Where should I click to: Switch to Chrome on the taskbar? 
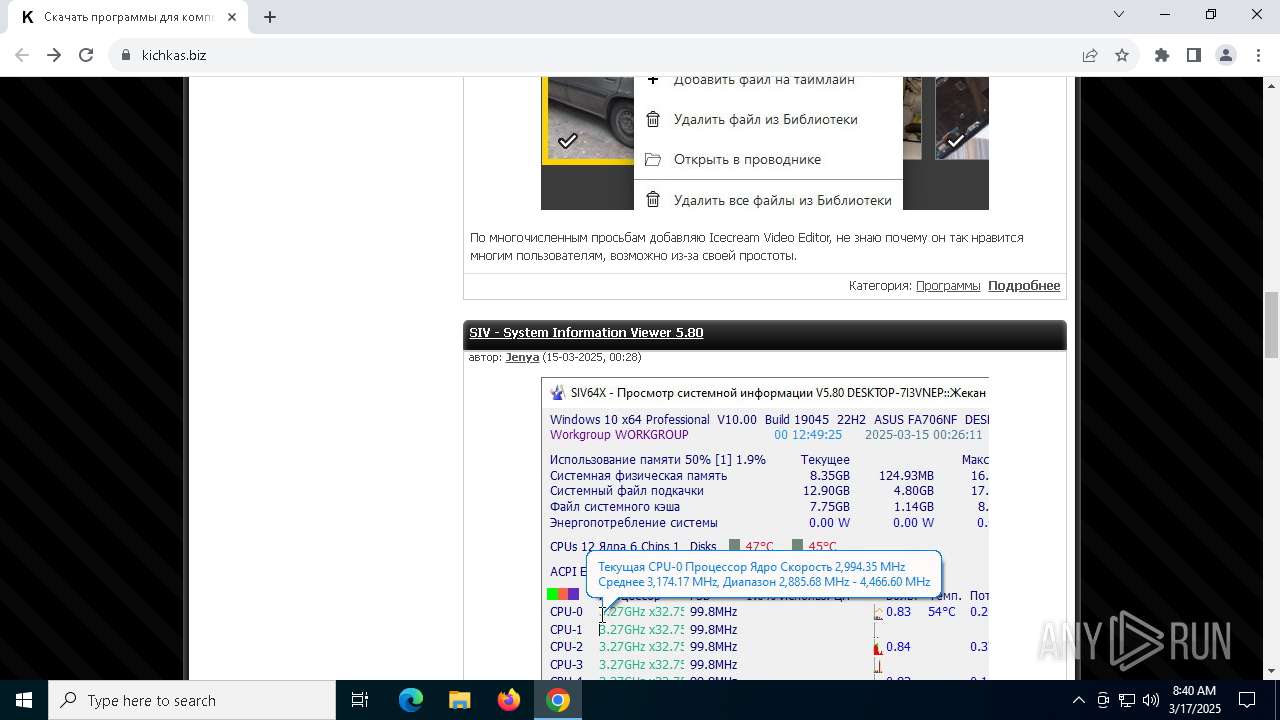[x=558, y=700]
